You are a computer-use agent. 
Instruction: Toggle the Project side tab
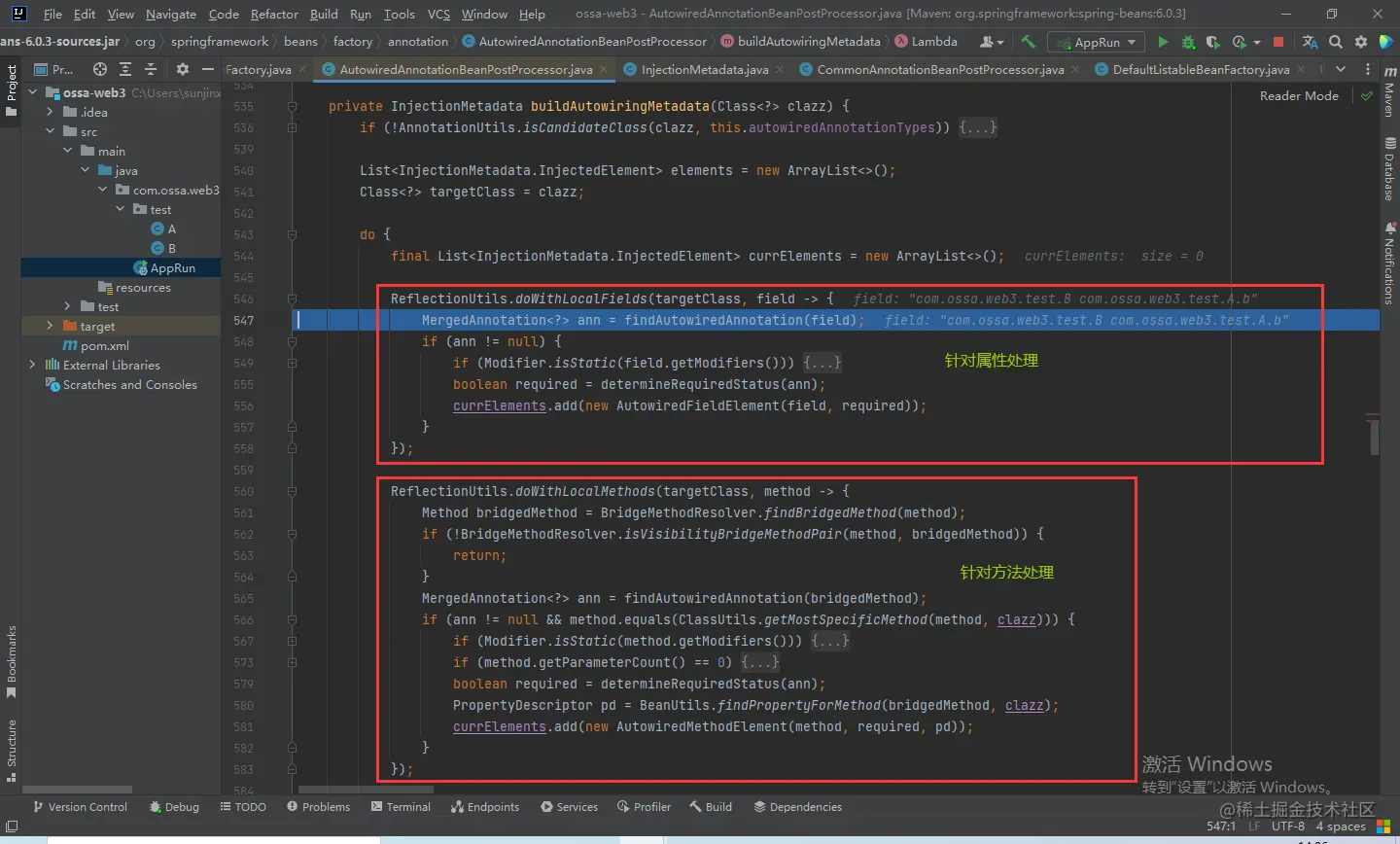click(x=11, y=89)
